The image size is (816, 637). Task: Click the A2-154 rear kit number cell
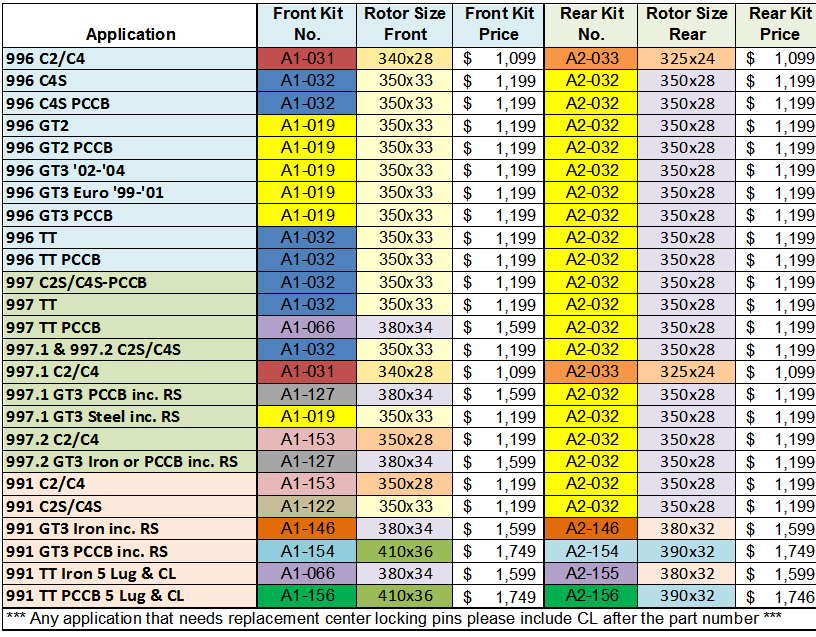pos(591,551)
